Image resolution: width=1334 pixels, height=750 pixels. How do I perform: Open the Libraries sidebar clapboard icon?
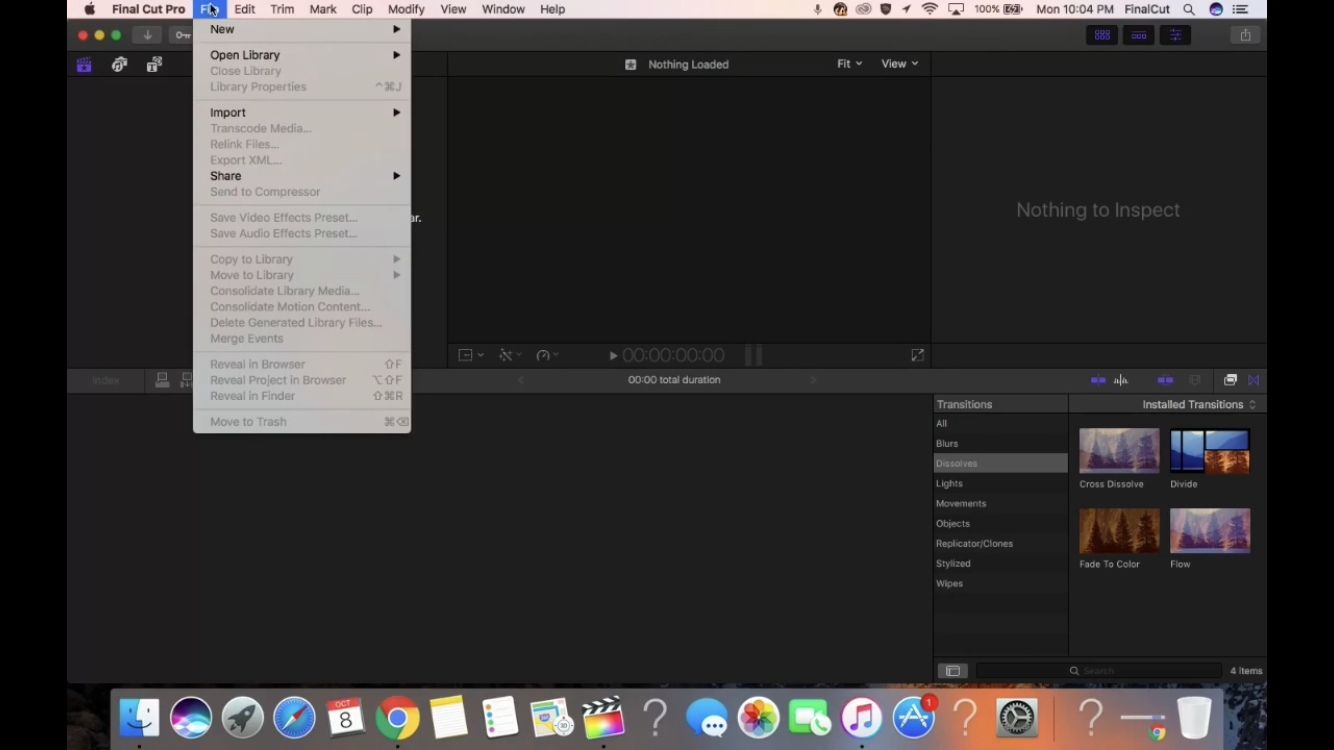pyautogui.click(x=84, y=64)
